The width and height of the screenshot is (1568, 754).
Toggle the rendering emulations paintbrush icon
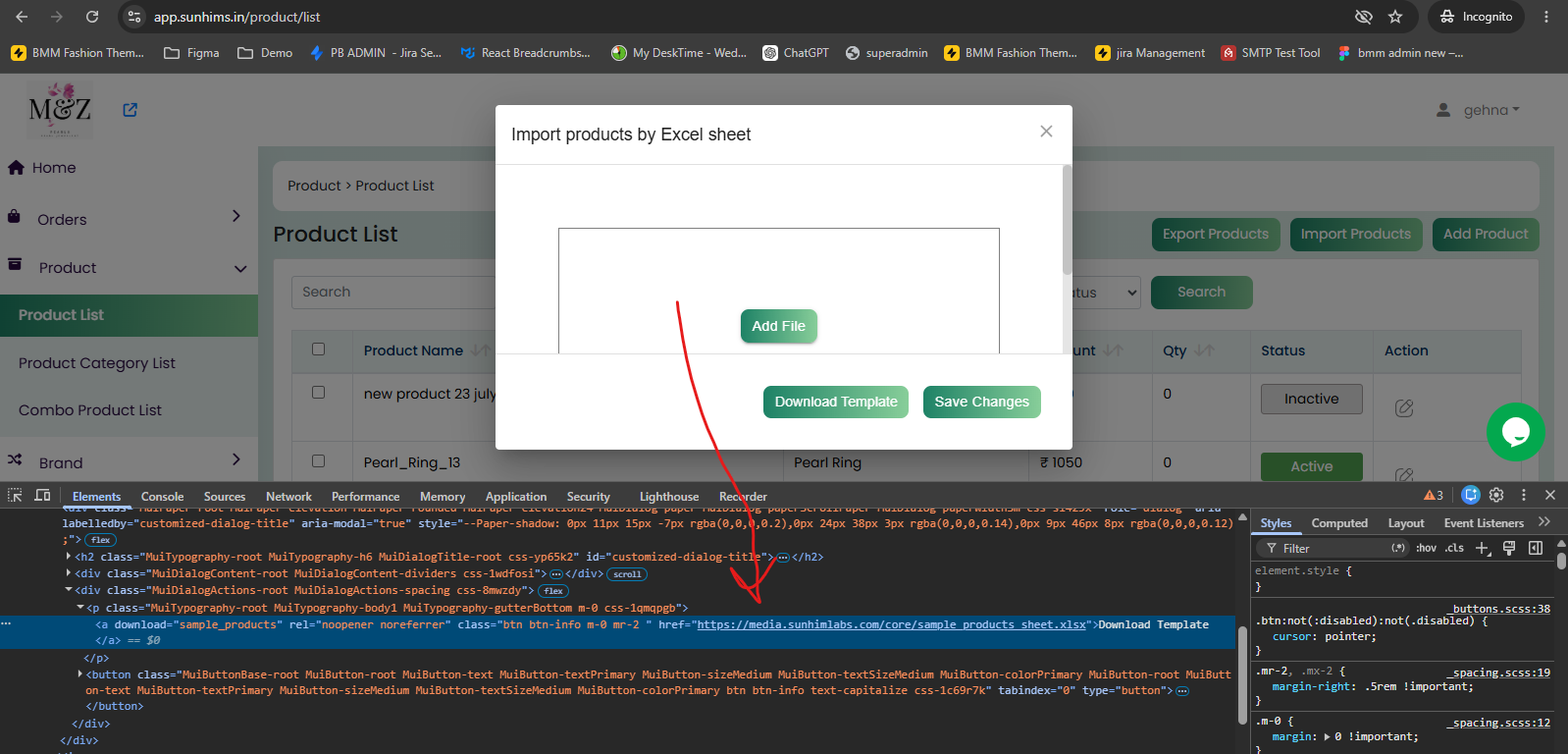coord(1509,548)
